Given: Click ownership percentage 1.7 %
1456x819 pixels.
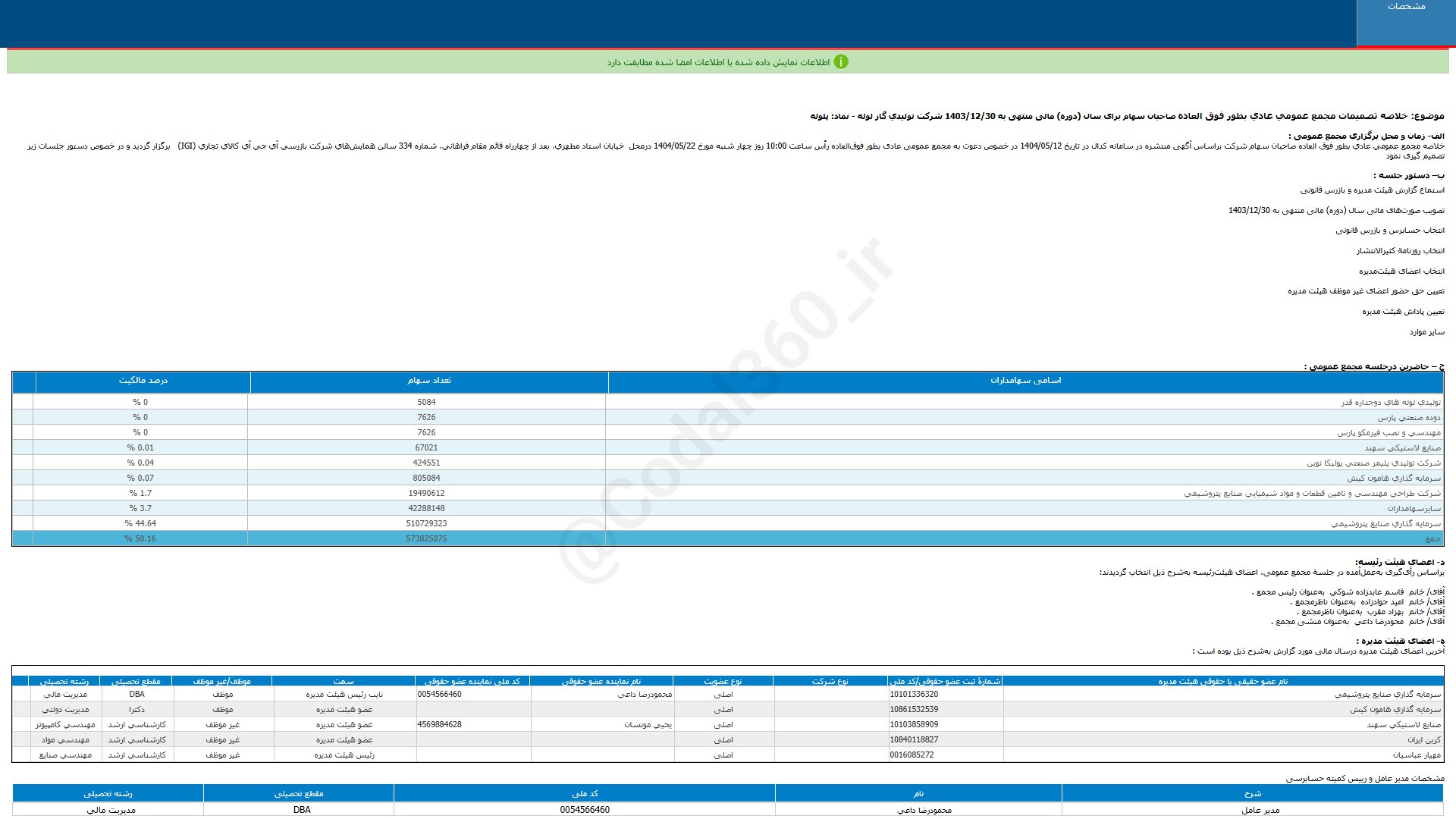Looking at the screenshot, I should (140, 494).
